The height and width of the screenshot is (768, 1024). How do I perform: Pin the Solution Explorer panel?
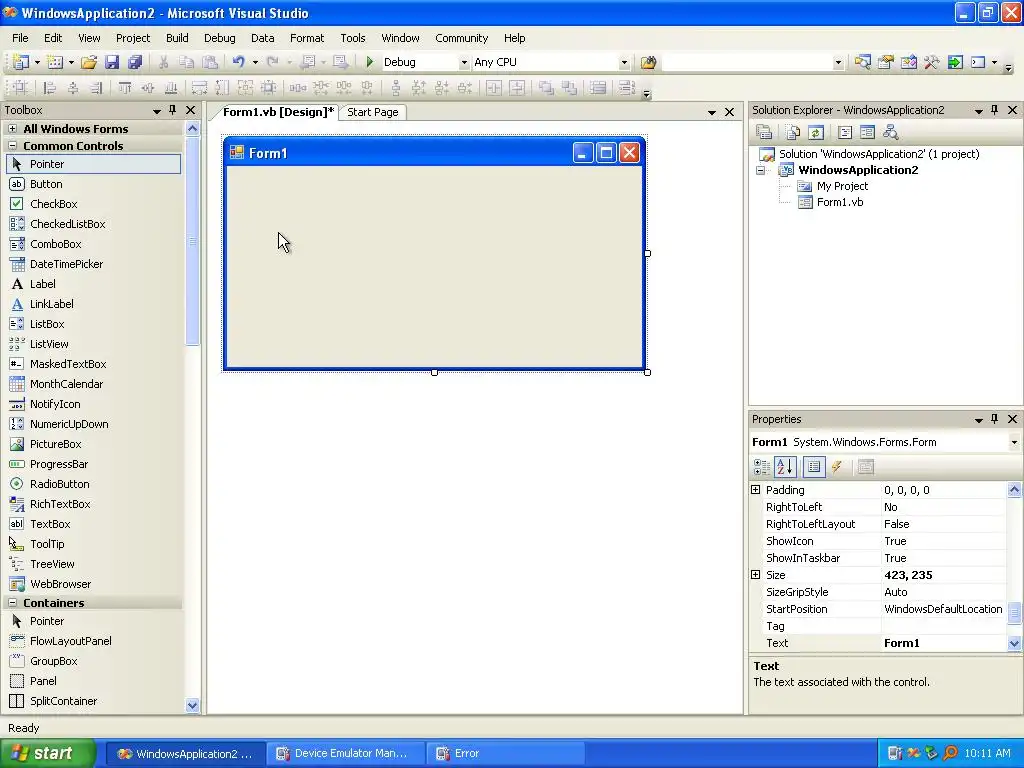(995, 110)
